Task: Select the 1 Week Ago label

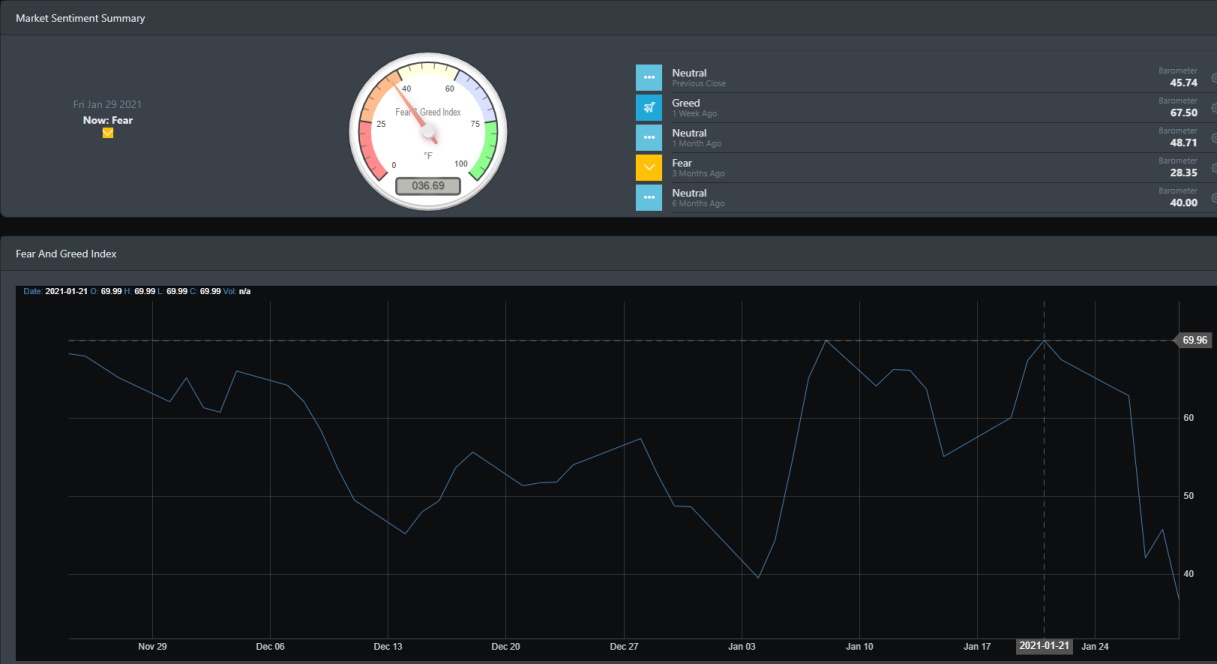Action: point(694,114)
